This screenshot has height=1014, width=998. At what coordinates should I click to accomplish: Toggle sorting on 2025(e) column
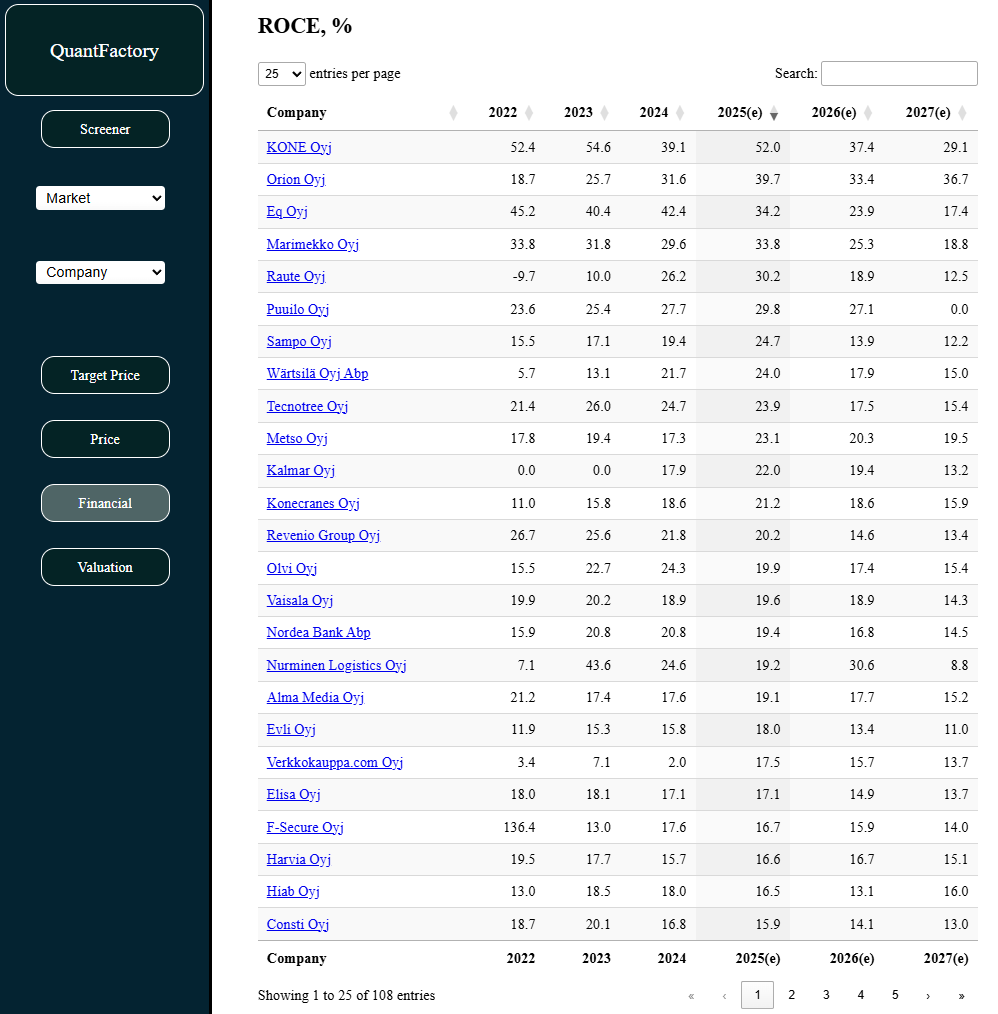(x=773, y=113)
